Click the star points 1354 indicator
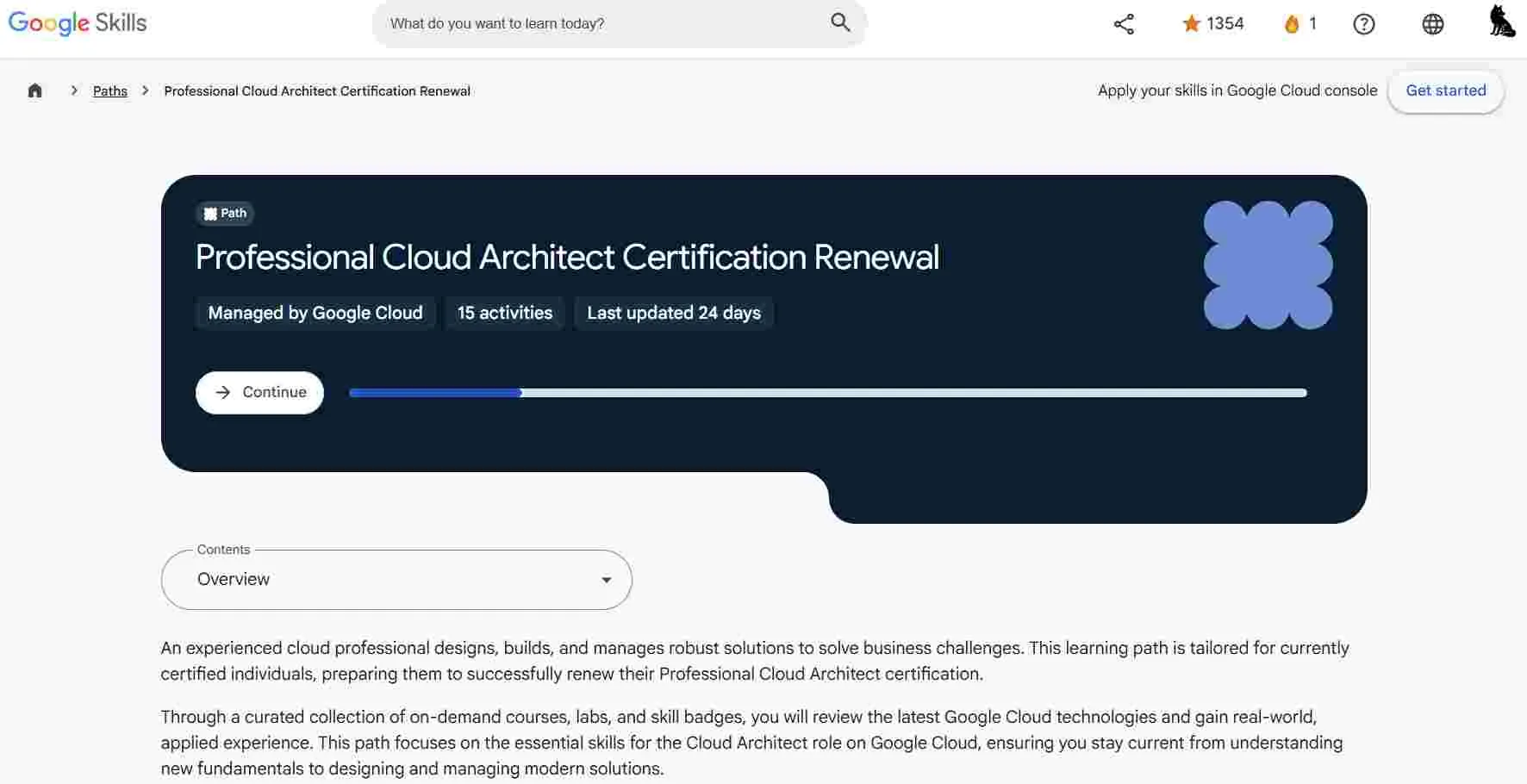Viewport: 1527px width, 784px height. 1212,24
